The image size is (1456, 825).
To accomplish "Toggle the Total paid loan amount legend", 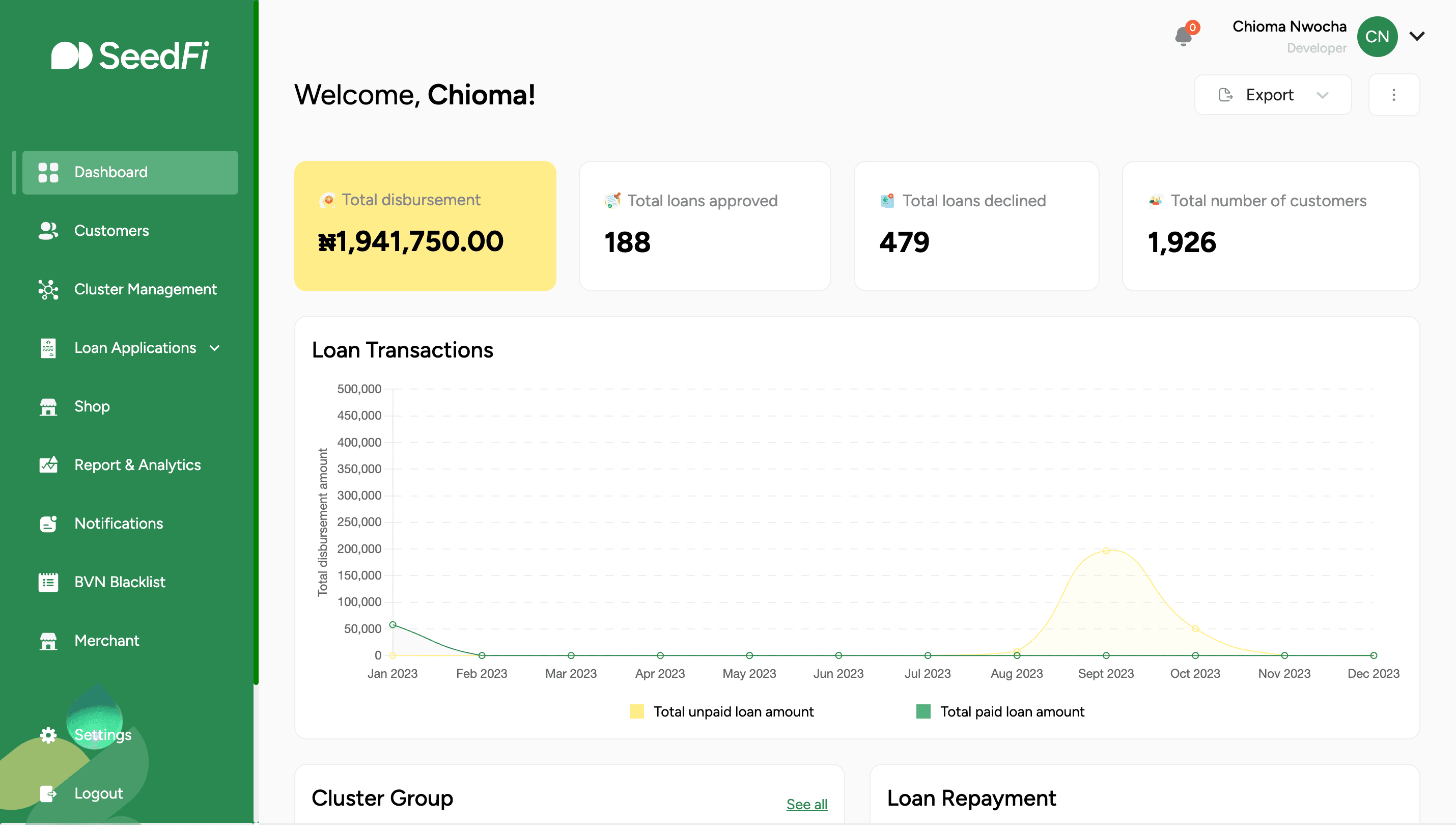I will click(924, 711).
